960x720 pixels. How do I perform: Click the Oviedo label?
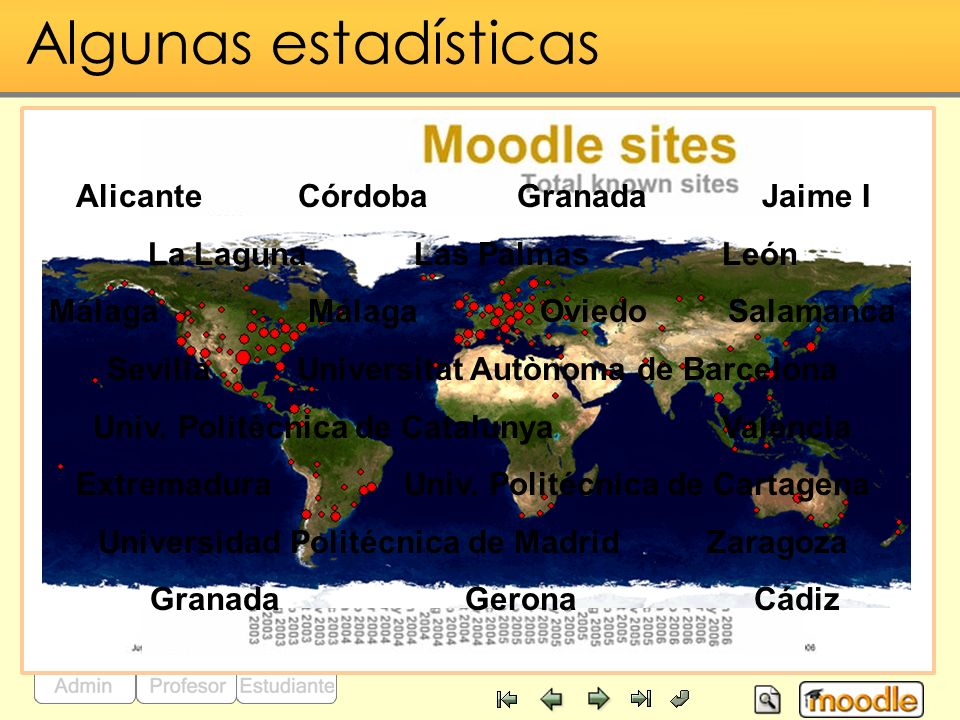[x=593, y=312]
